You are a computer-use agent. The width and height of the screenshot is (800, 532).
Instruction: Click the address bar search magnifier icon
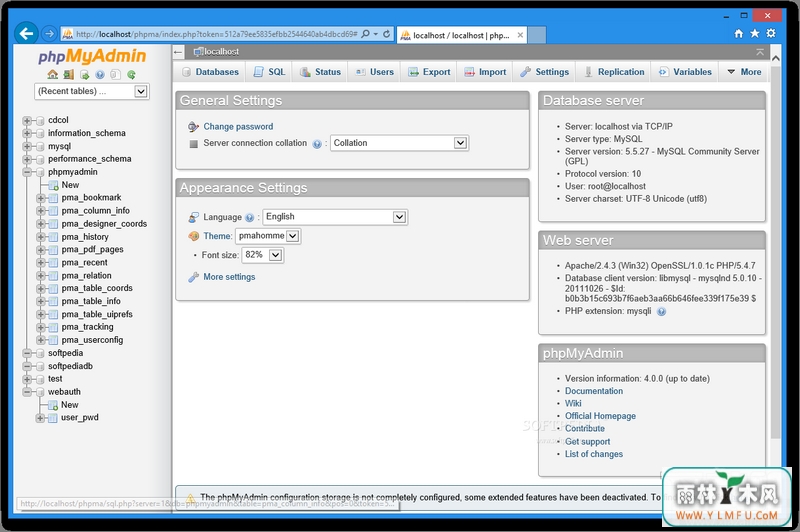[365, 34]
